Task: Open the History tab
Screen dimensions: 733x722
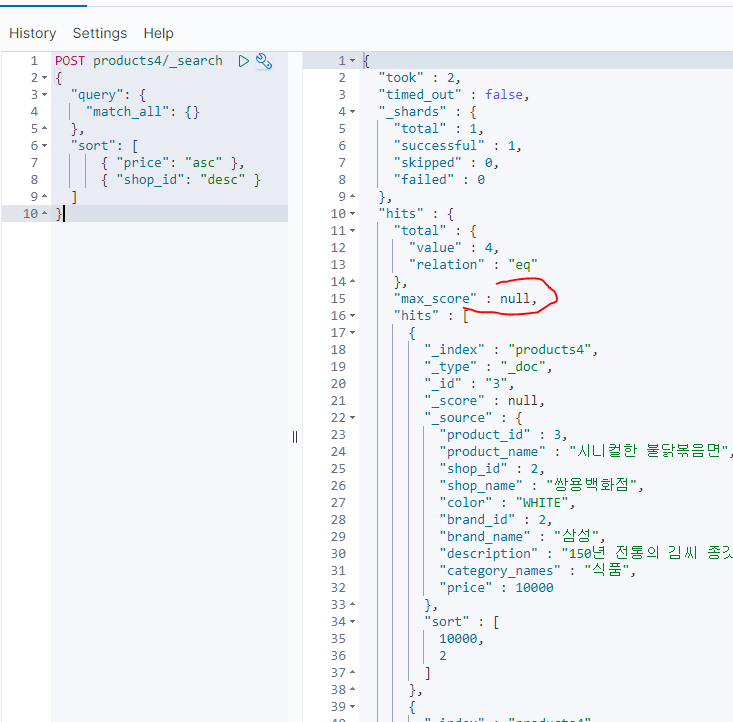Action: 32,33
